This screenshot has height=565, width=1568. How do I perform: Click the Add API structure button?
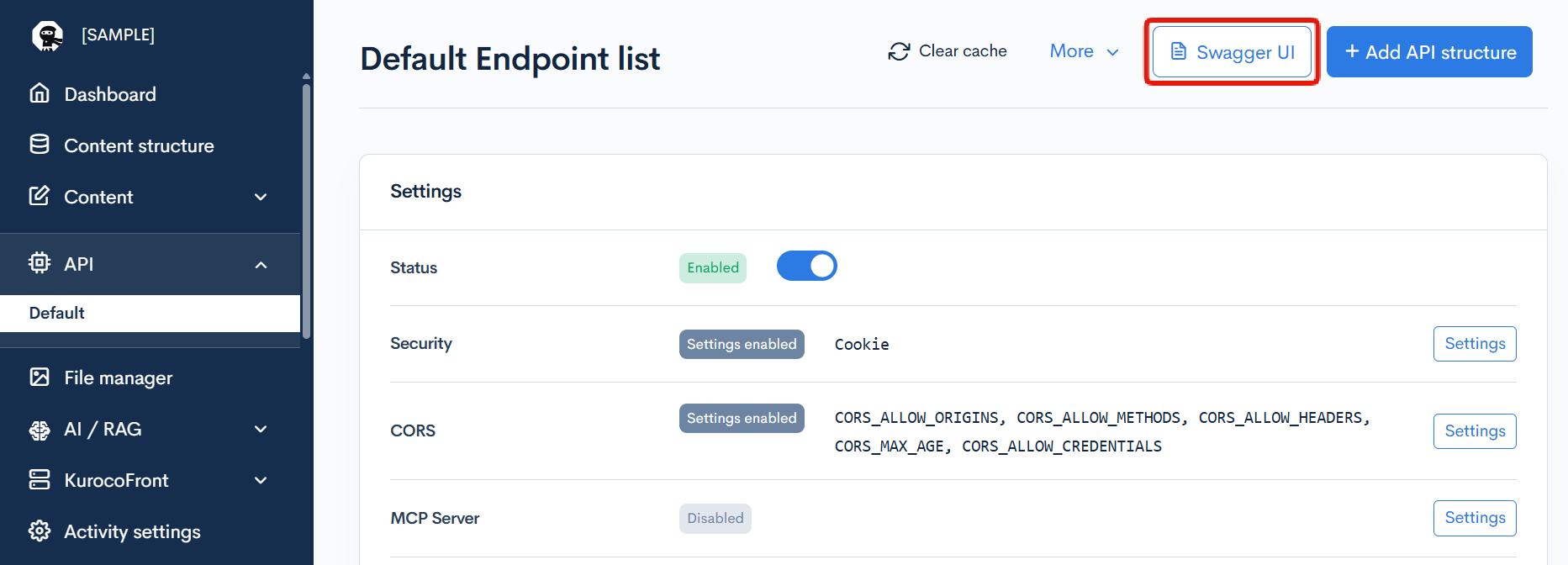click(x=1429, y=52)
